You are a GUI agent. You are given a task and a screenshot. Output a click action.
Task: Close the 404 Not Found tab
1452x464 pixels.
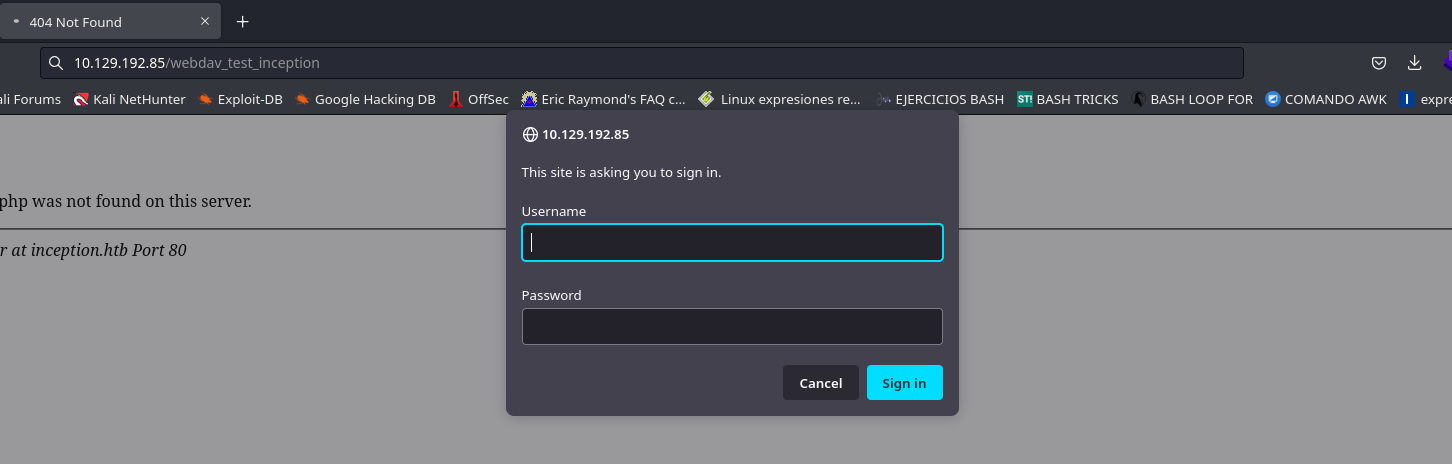tap(205, 21)
